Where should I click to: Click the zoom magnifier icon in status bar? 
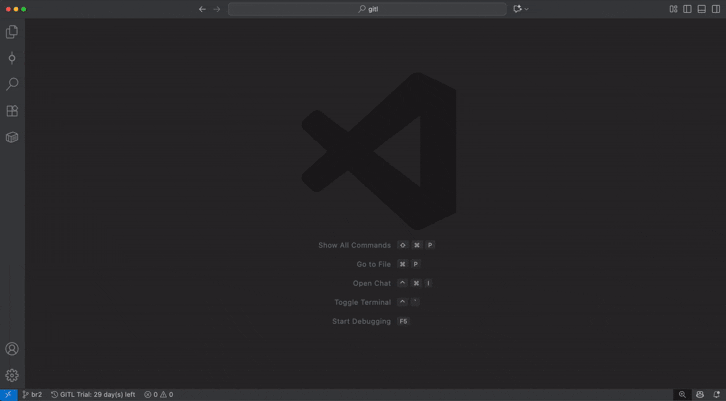click(682, 394)
